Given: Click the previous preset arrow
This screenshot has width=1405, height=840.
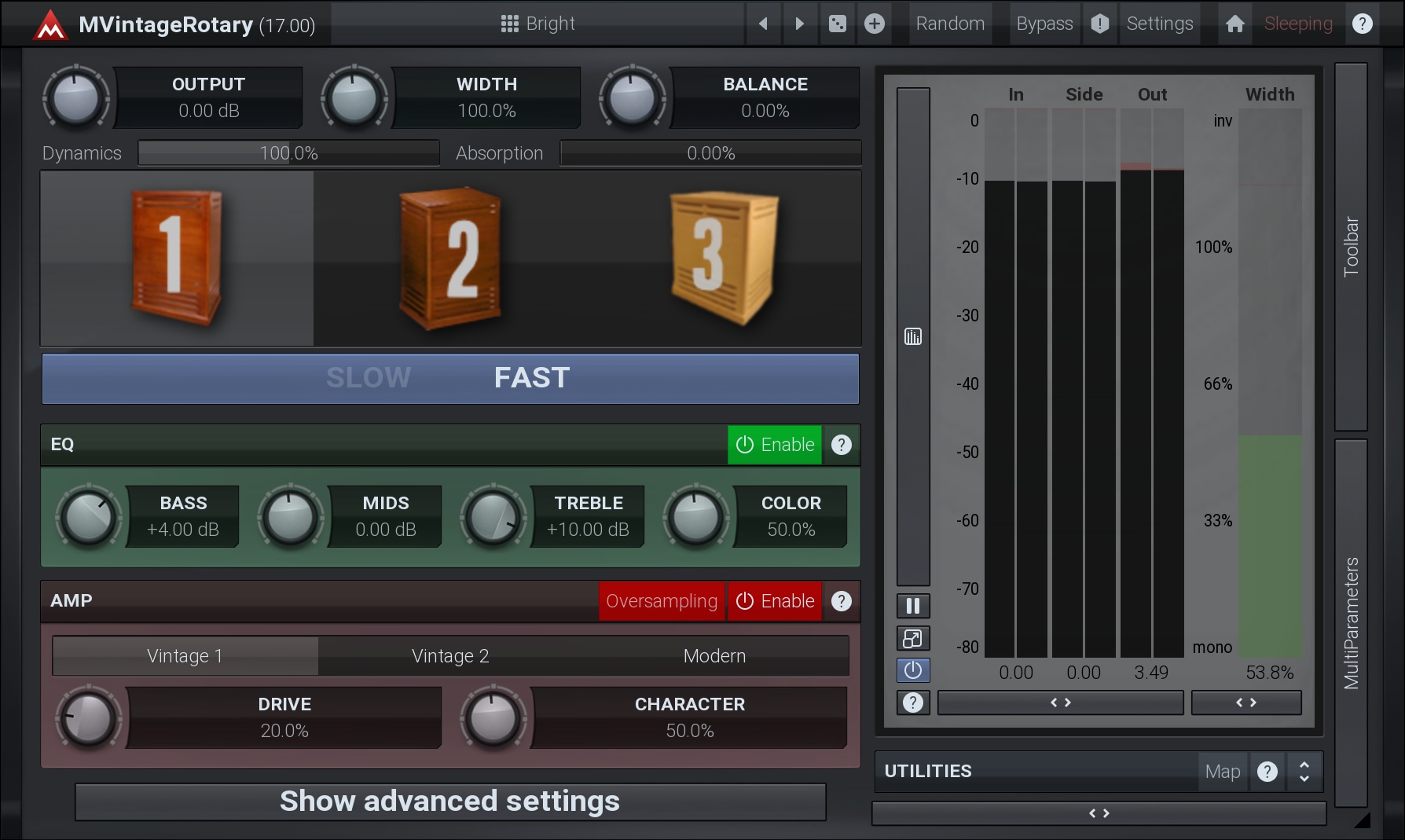Looking at the screenshot, I should pyautogui.click(x=762, y=24).
